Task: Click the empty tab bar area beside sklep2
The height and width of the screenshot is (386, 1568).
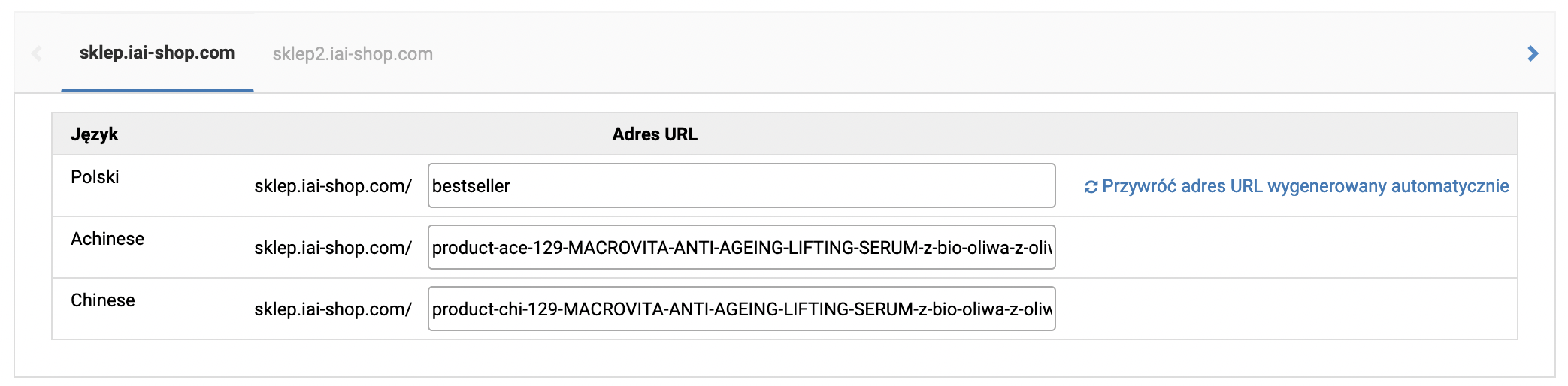Action: pos(977,53)
